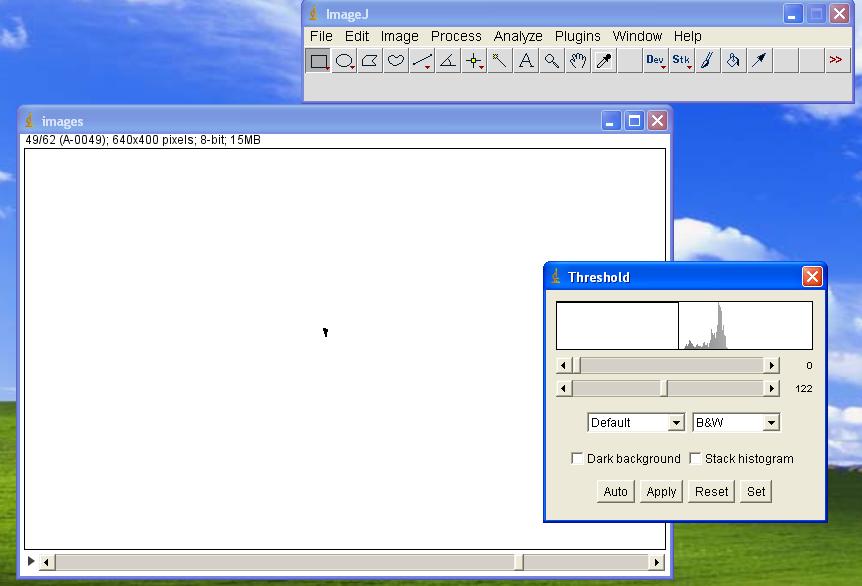Screen dimensions: 862x586
Task: Click the Reset threshold button
Action: [x=711, y=491]
